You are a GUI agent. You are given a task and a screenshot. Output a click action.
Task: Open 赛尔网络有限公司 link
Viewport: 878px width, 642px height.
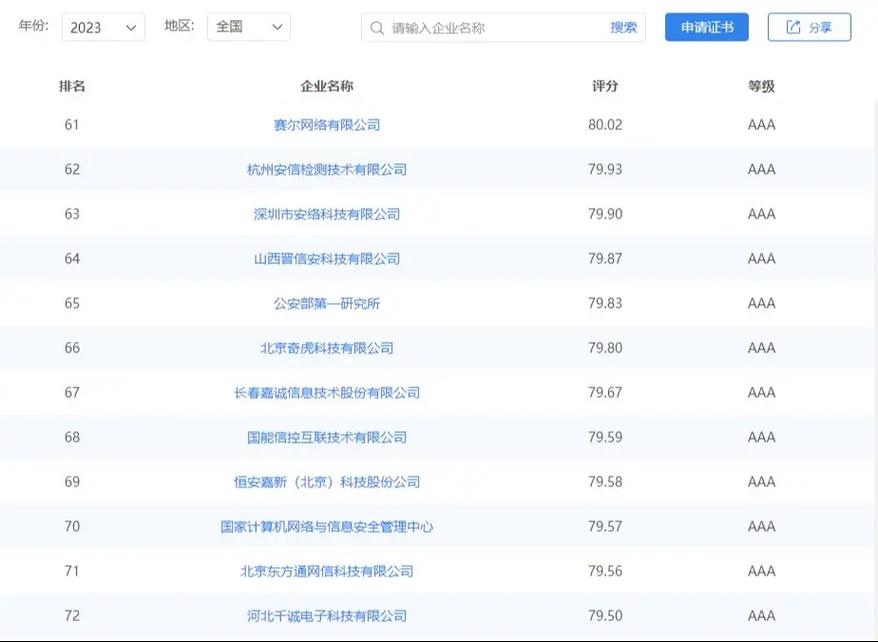(x=326, y=125)
